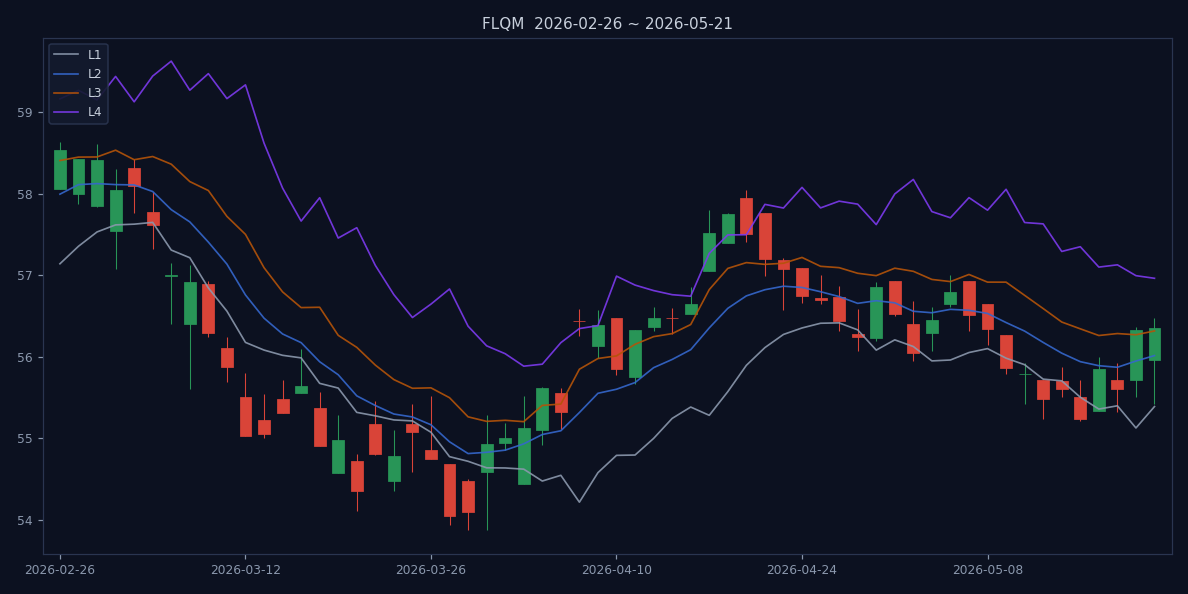1188x594 pixels.
Task: Click the gray L1 legend line sample
Action: [67, 55]
